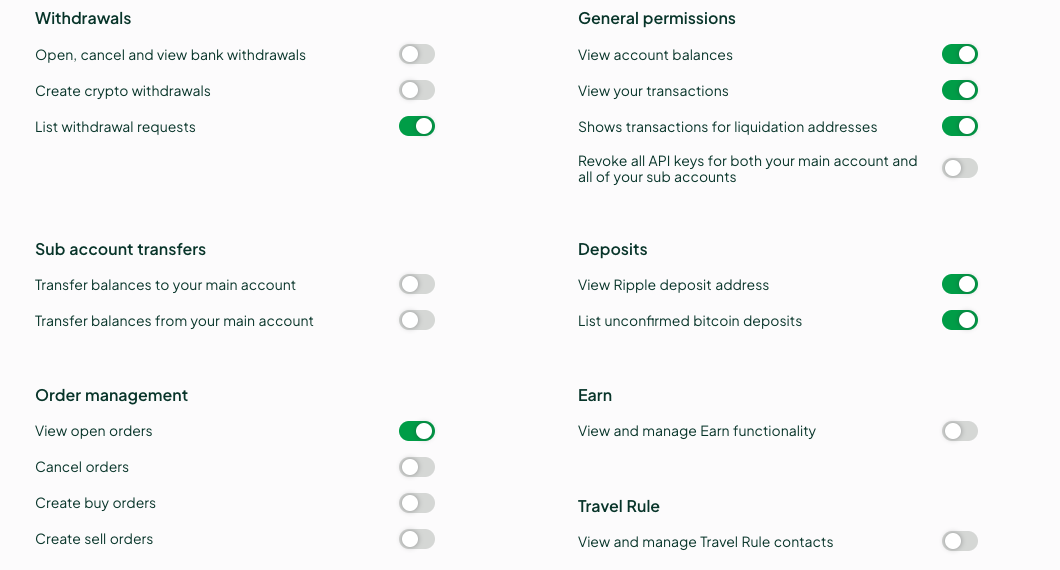This screenshot has height=570, width=1060.
Task: Turn on transfer balances from main account
Action: 417,320
